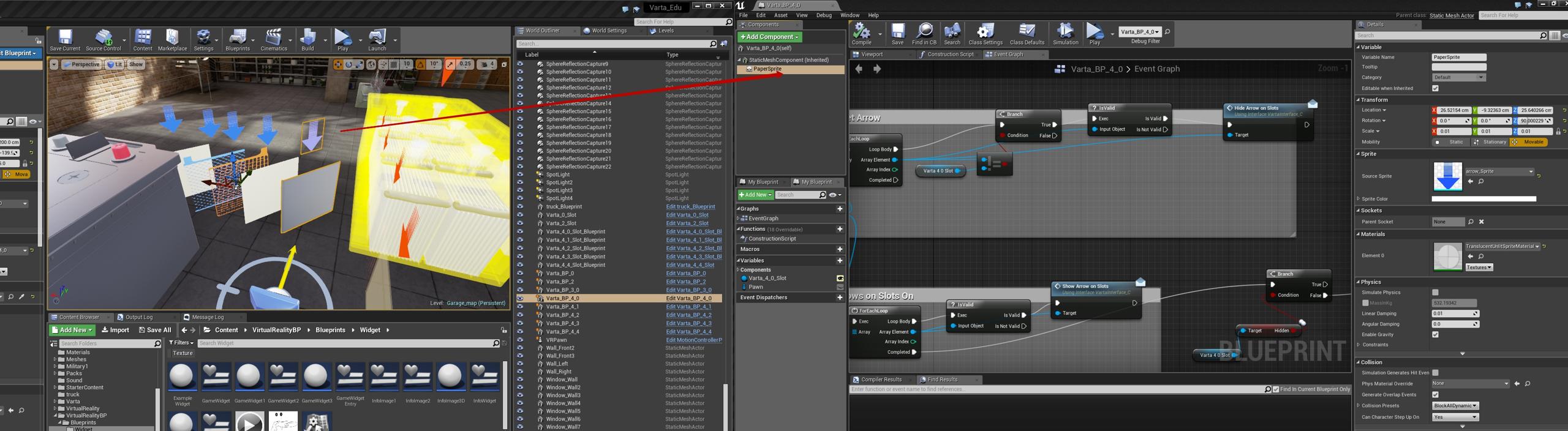Toggle visibility of Varta_BP_4_1 actor
This screenshot has width=1568, height=431.
click(x=520, y=307)
